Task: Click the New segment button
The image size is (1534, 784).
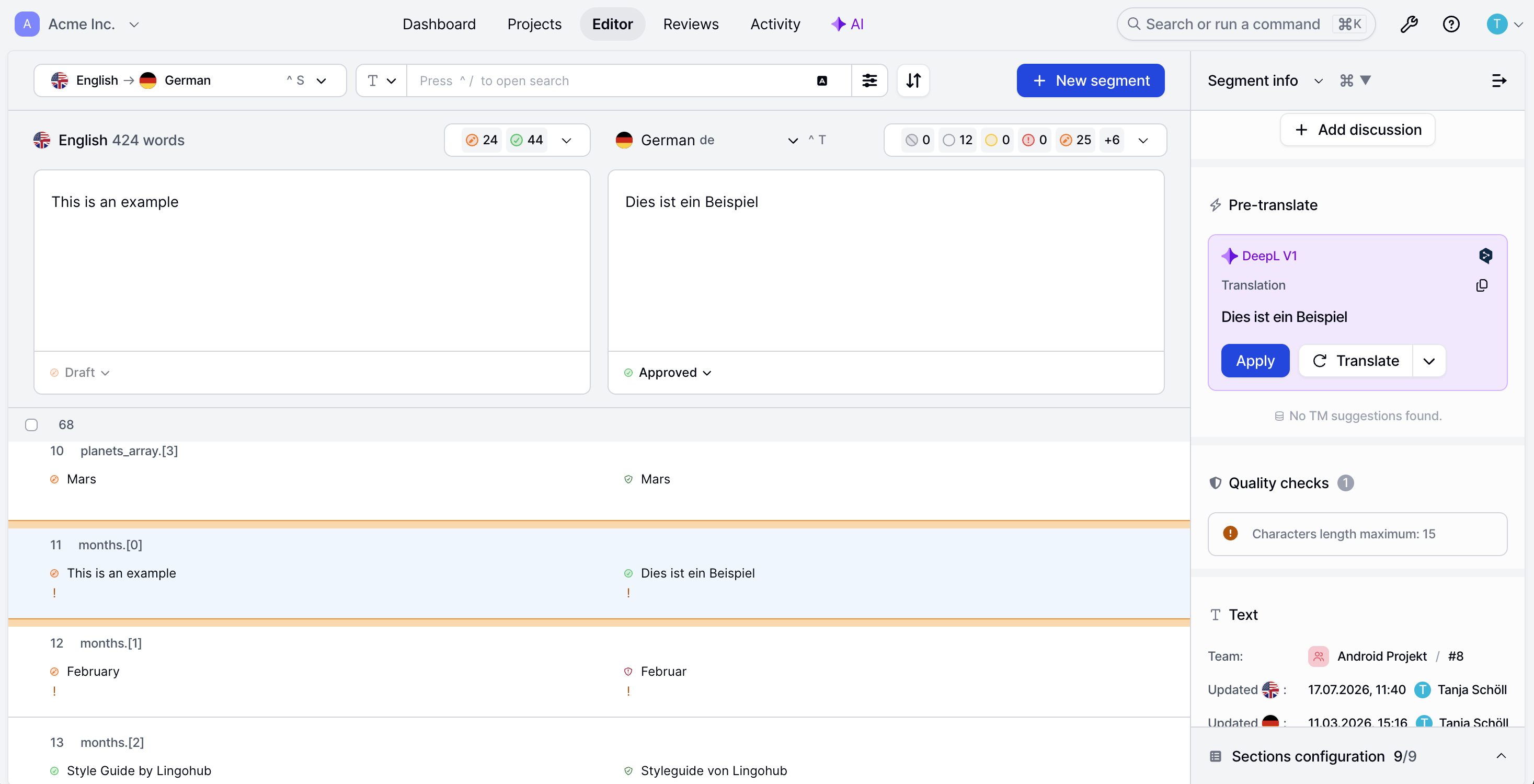Action: point(1090,80)
